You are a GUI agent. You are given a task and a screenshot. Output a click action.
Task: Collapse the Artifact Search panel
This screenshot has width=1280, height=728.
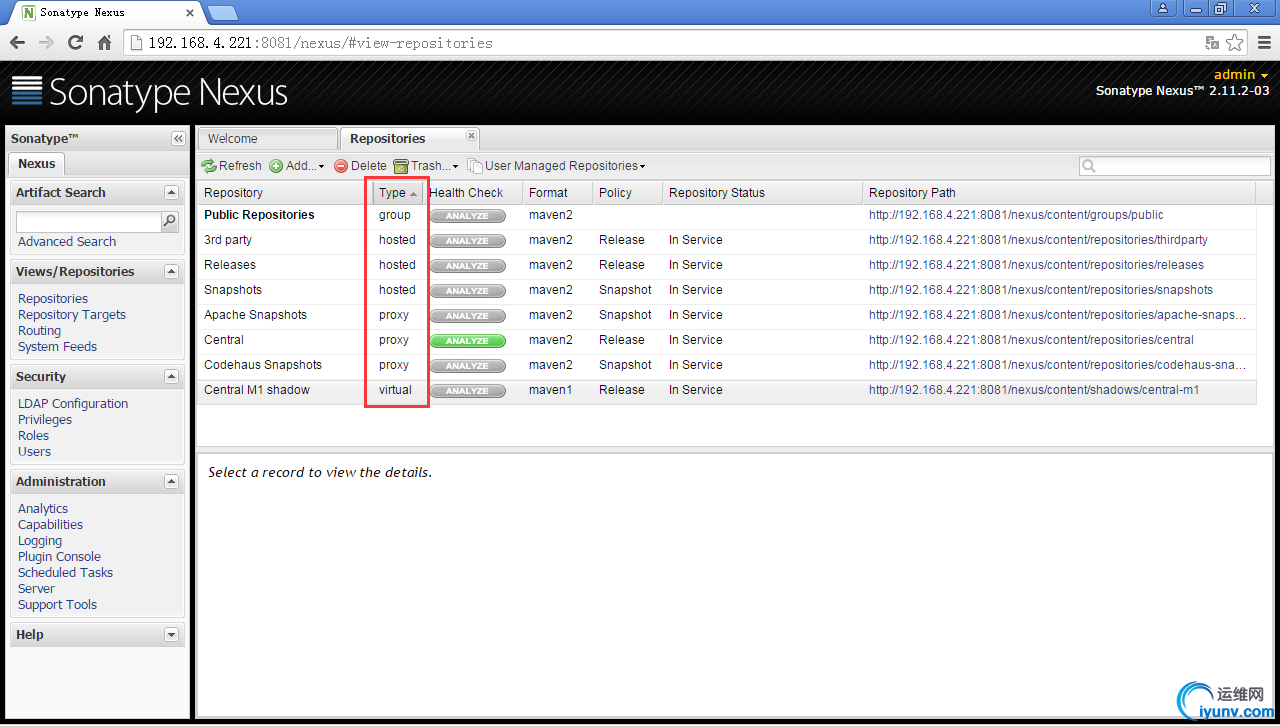coord(171,193)
